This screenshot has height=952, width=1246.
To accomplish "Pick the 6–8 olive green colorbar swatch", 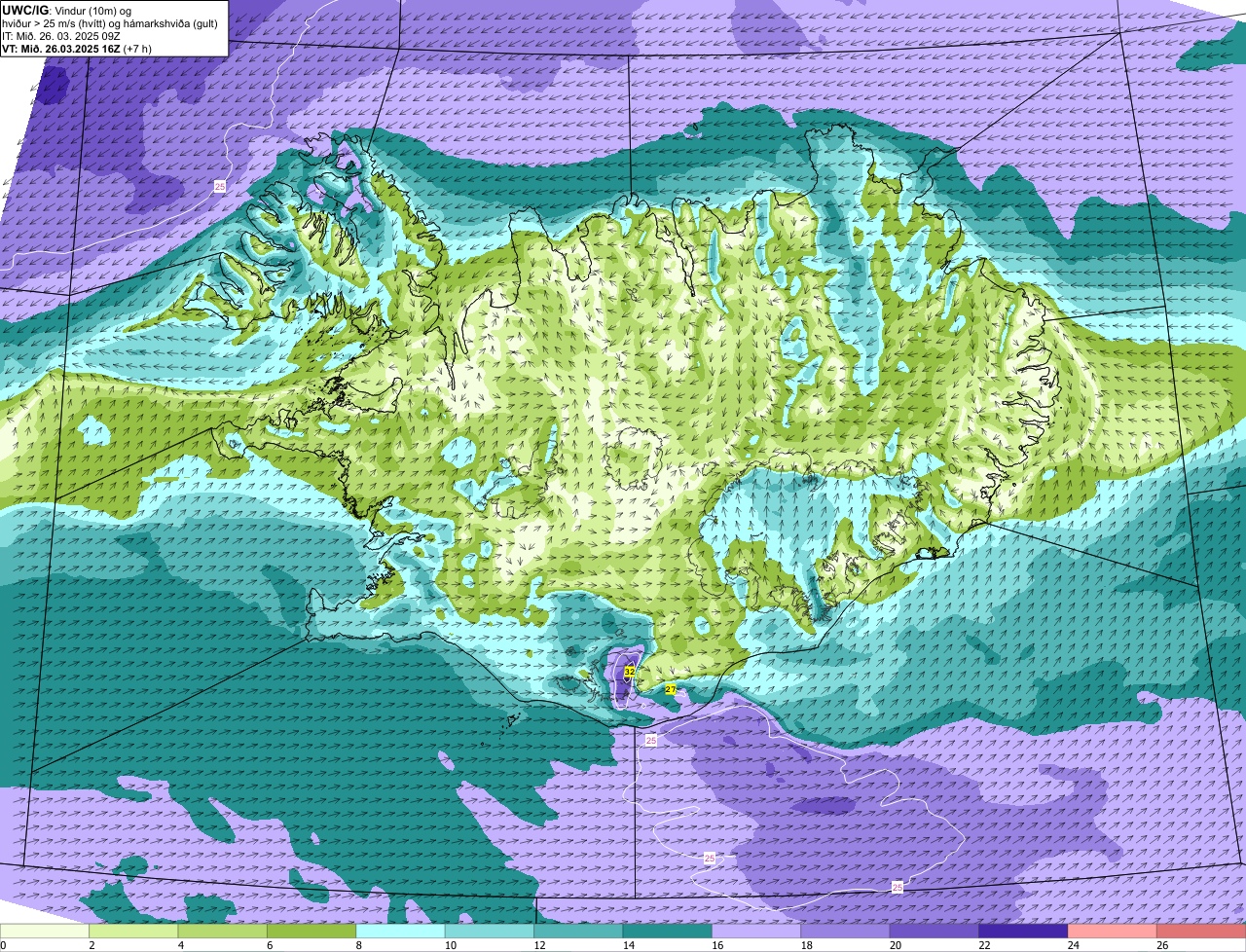I will click(x=311, y=932).
